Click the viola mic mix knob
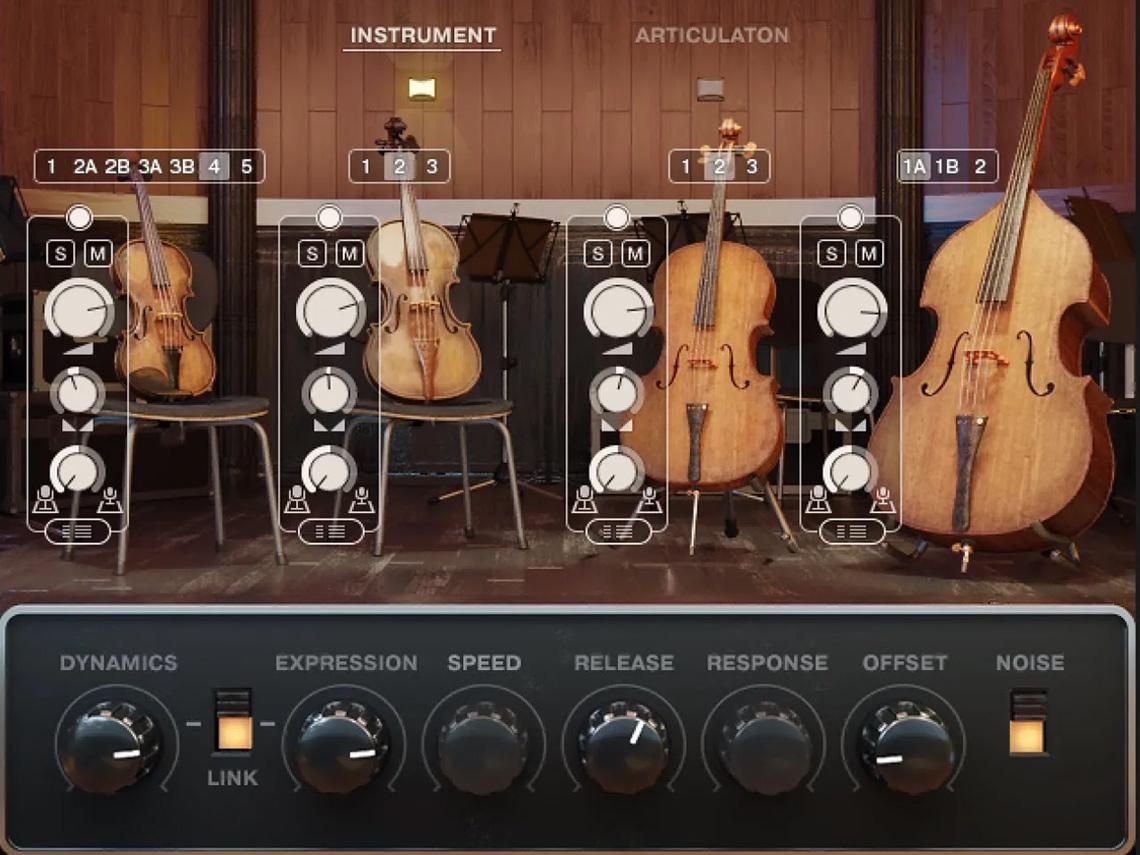 click(329, 470)
